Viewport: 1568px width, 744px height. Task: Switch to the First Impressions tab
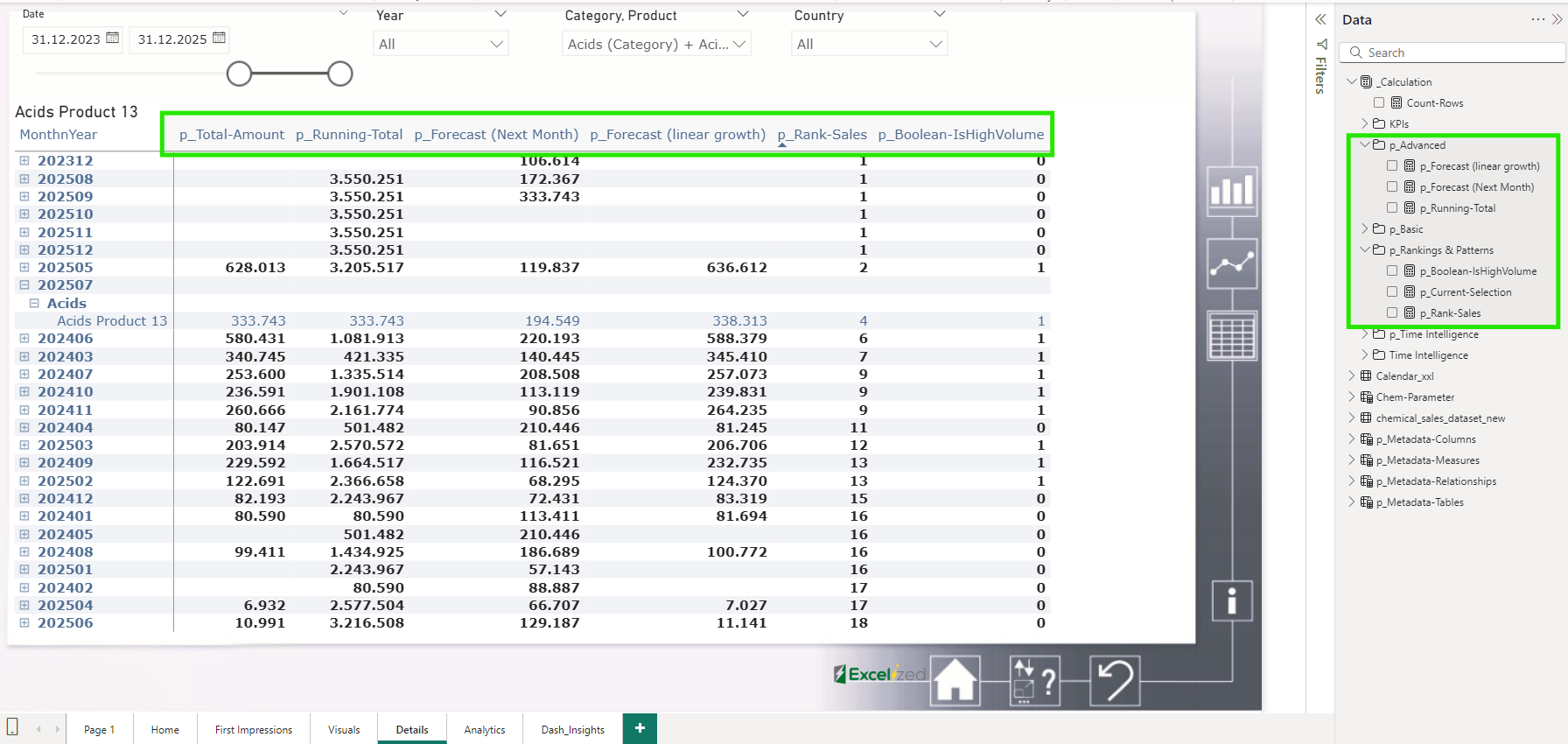click(x=254, y=729)
